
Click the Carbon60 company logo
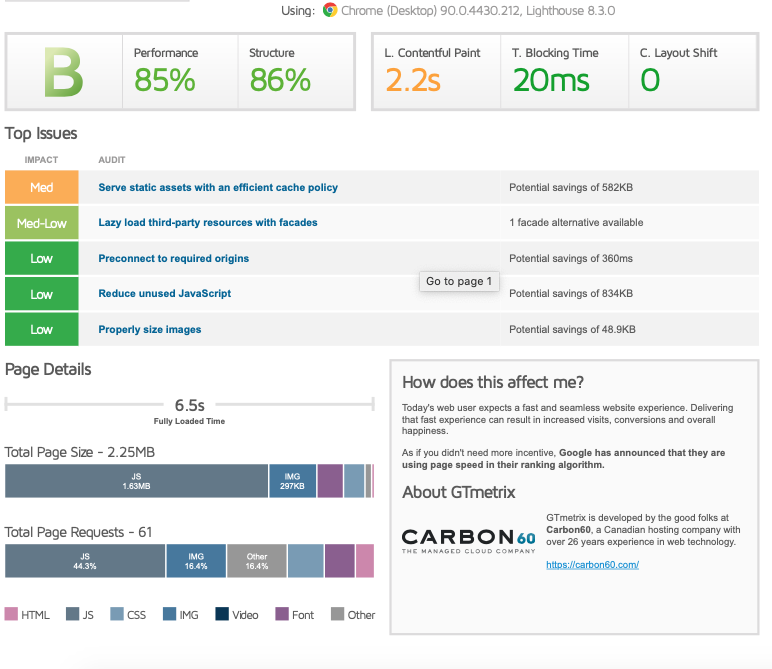(469, 541)
